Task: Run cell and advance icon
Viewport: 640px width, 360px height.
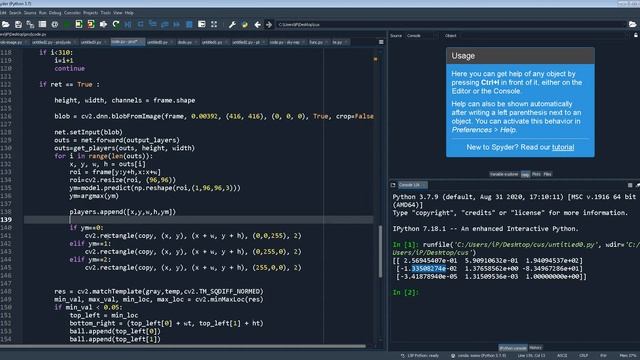Action: click(x=91, y=24)
